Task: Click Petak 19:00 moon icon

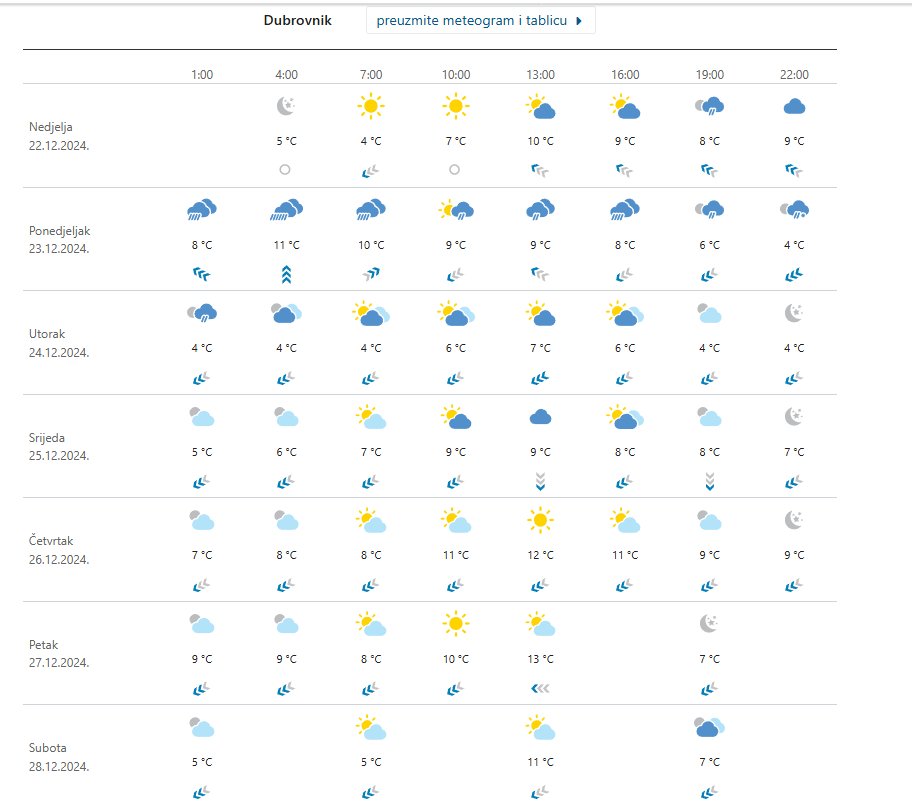Action: (710, 624)
